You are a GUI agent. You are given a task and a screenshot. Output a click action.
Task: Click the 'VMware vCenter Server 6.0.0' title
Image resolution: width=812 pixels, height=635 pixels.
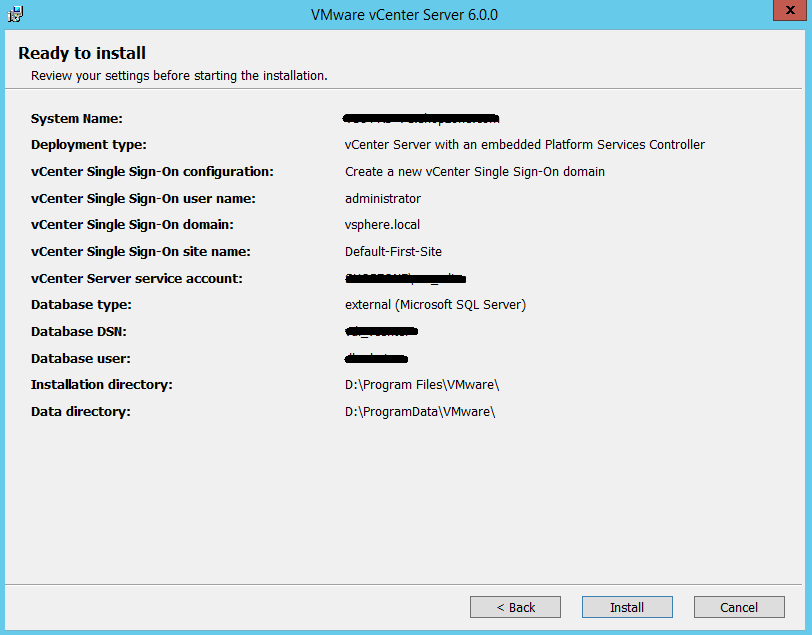(404, 15)
